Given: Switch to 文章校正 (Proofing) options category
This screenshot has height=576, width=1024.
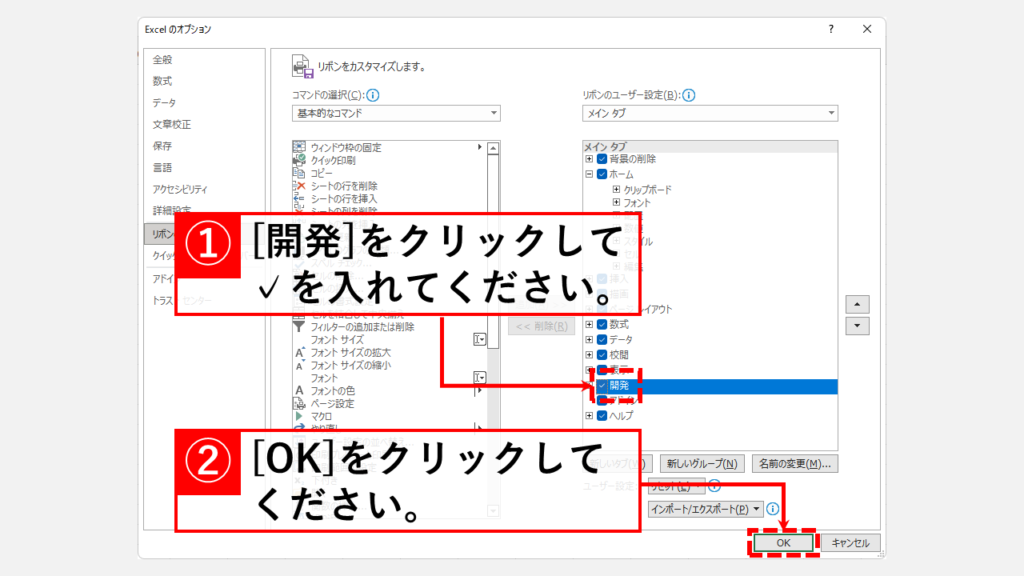Looking at the screenshot, I should pos(171,124).
